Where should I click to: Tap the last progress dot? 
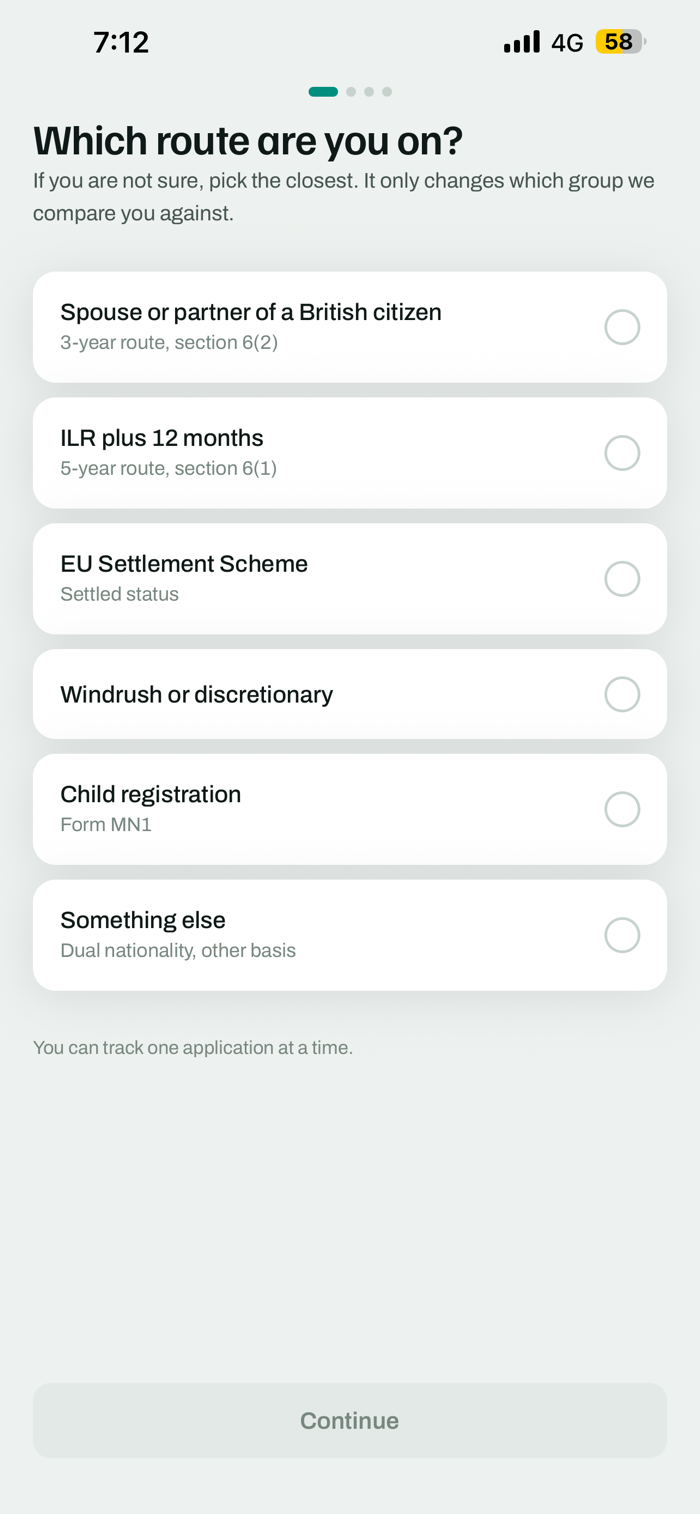387,92
